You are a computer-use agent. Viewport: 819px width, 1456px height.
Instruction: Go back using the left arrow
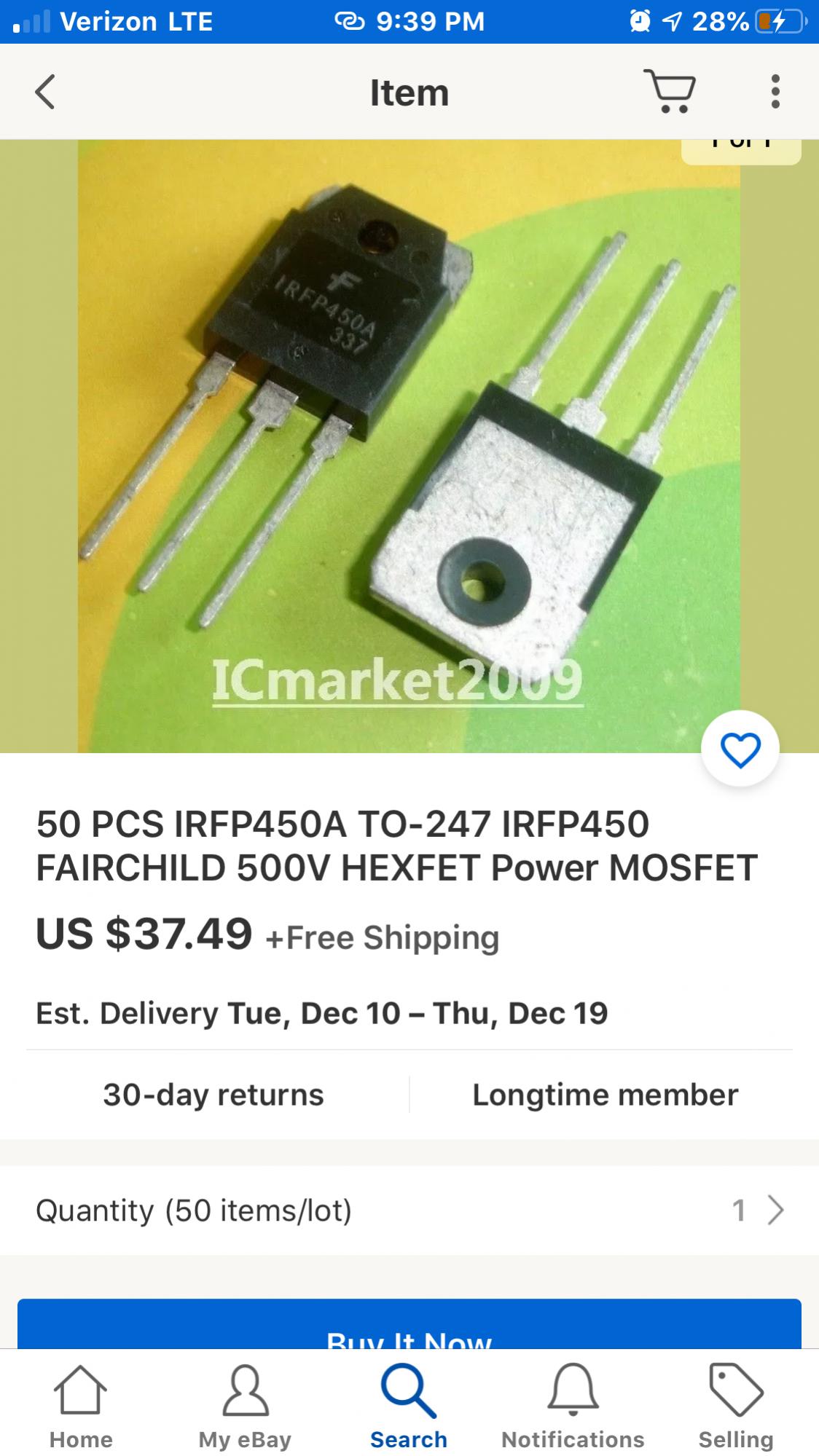(45, 93)
